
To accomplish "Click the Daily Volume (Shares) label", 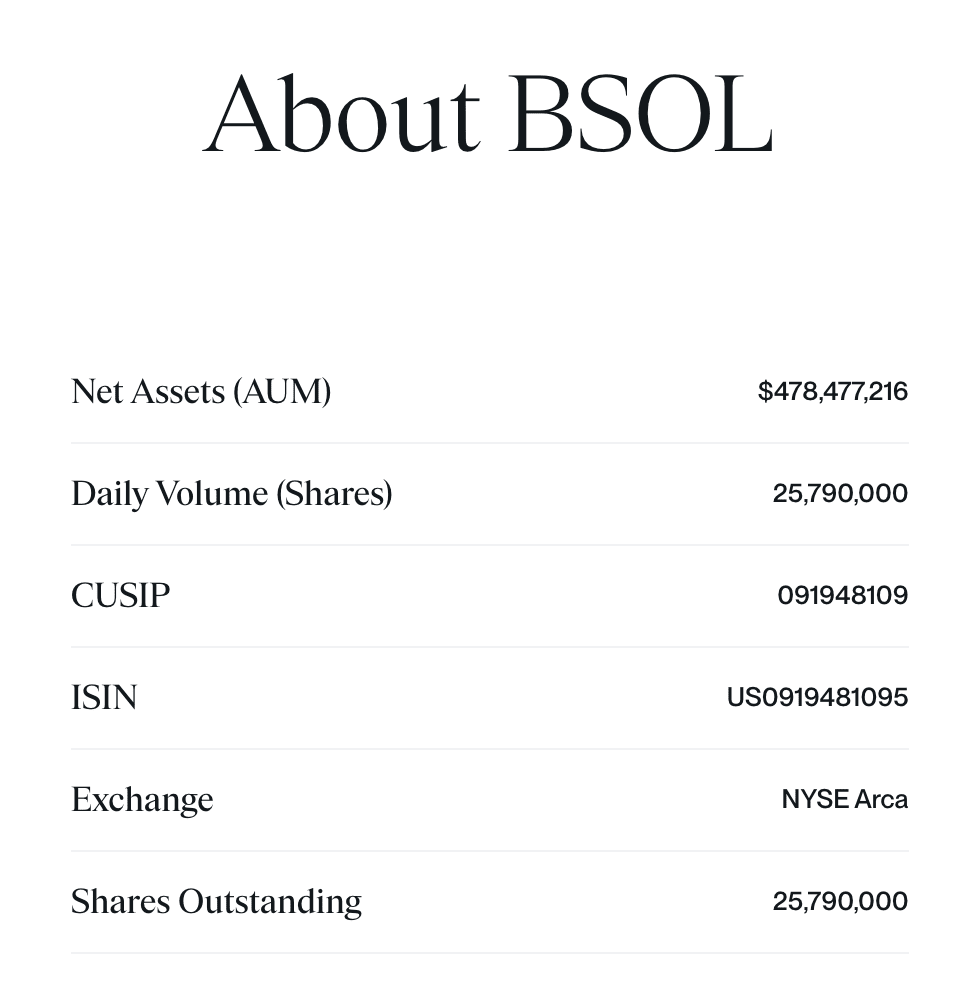I will pyautogui.click(x=231, y=493).
